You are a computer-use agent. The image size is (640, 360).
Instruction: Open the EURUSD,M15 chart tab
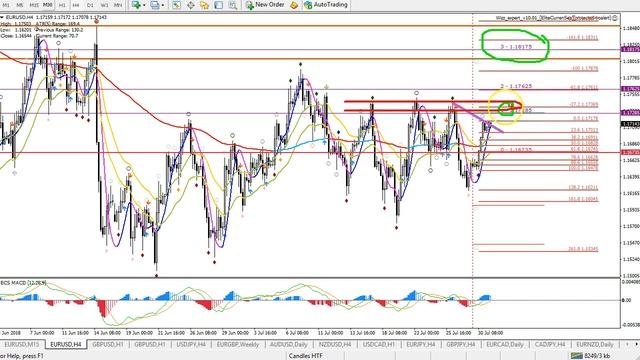22,344
